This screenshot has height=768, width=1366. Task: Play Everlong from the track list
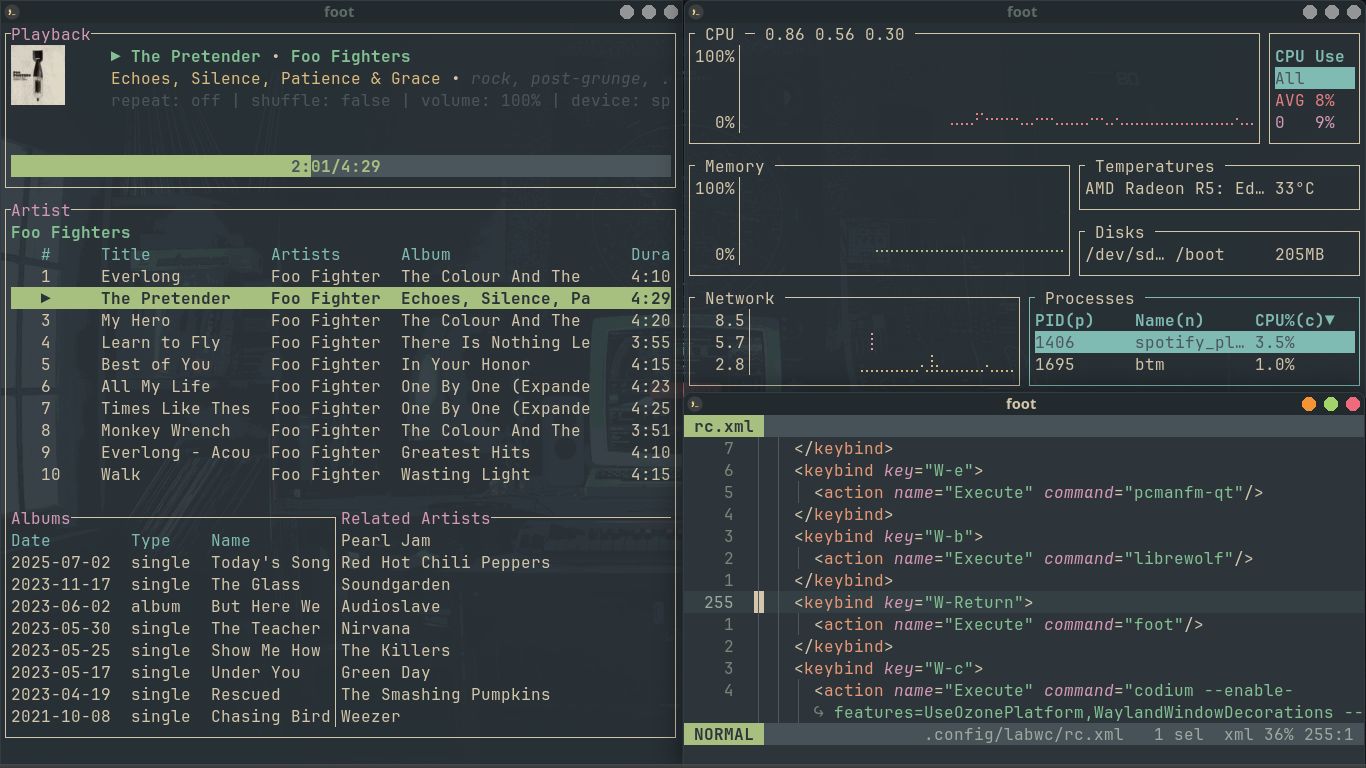138,276
